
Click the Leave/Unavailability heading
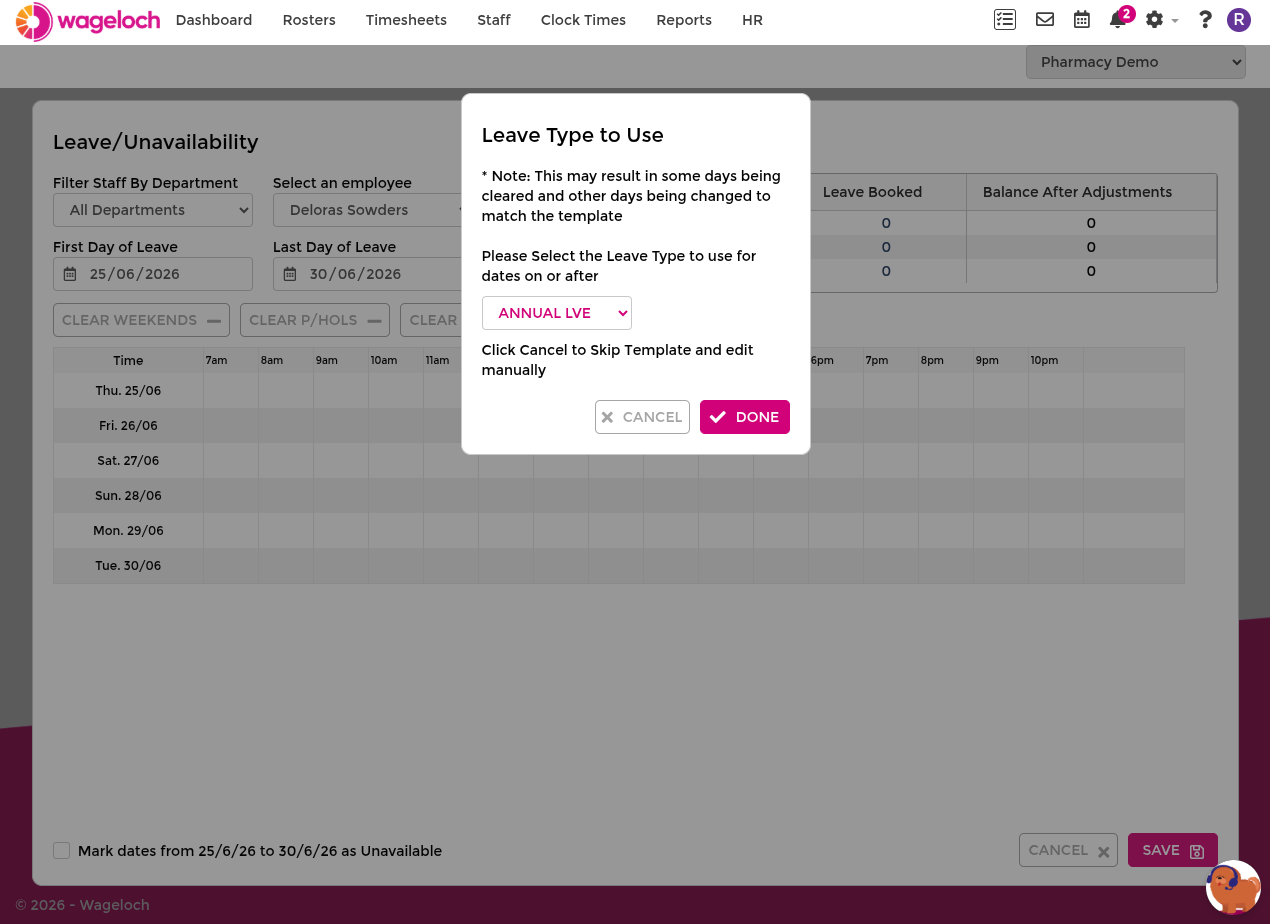[155, 142]
